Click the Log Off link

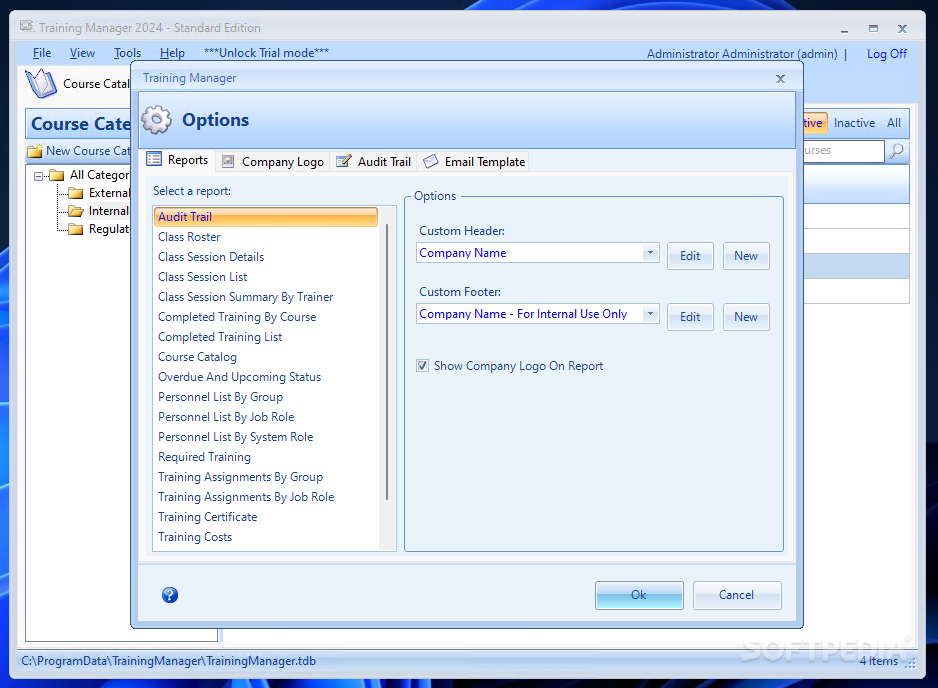click(887, 54)
